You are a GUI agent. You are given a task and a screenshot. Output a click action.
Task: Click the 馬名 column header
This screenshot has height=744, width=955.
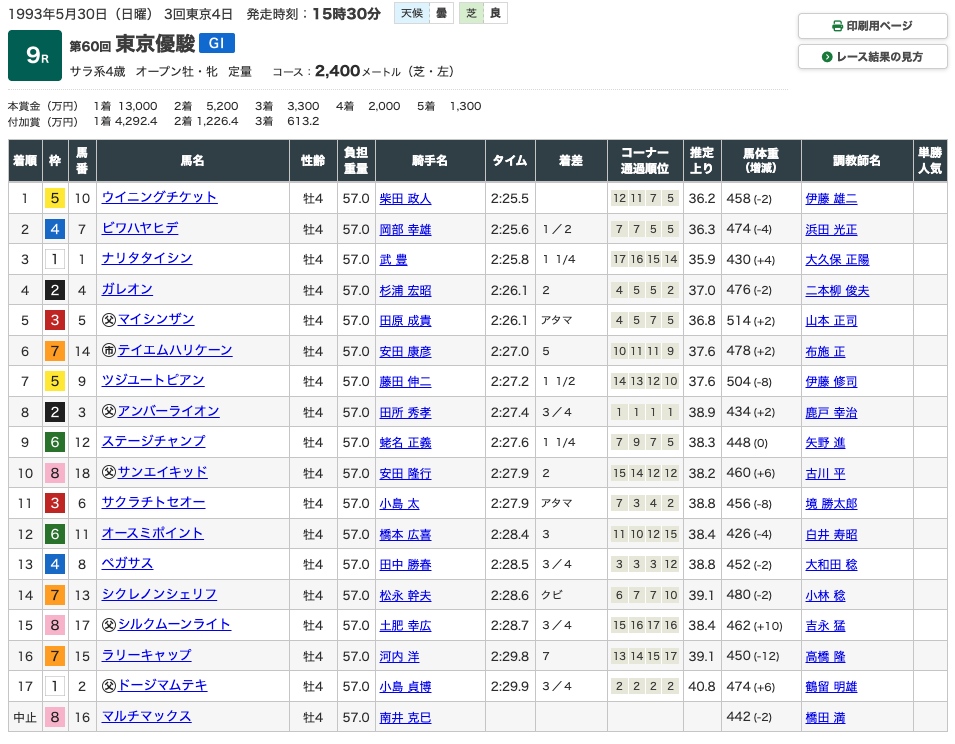(x=192, y=160)
